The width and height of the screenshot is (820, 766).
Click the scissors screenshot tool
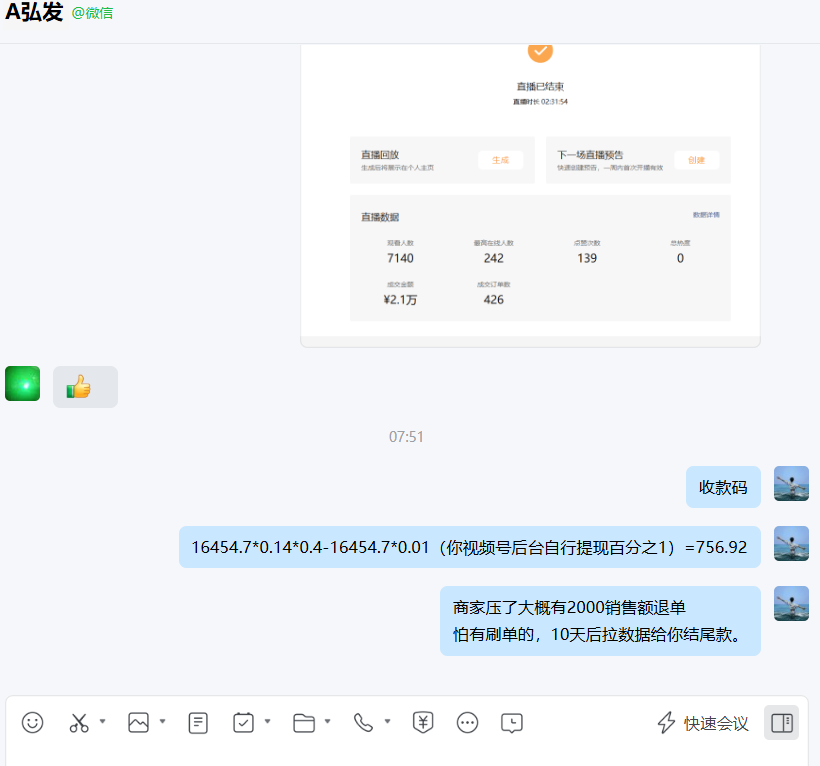click(79, 723)
